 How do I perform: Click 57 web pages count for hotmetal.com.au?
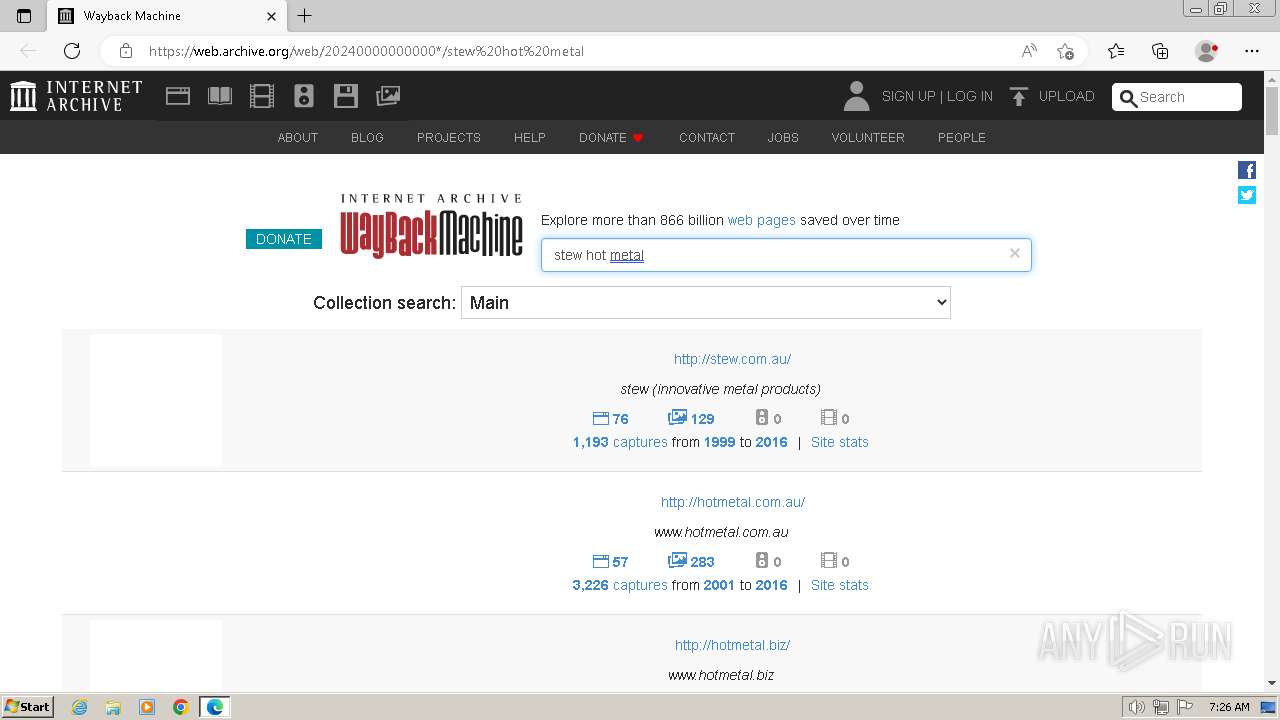pos(611,562)
